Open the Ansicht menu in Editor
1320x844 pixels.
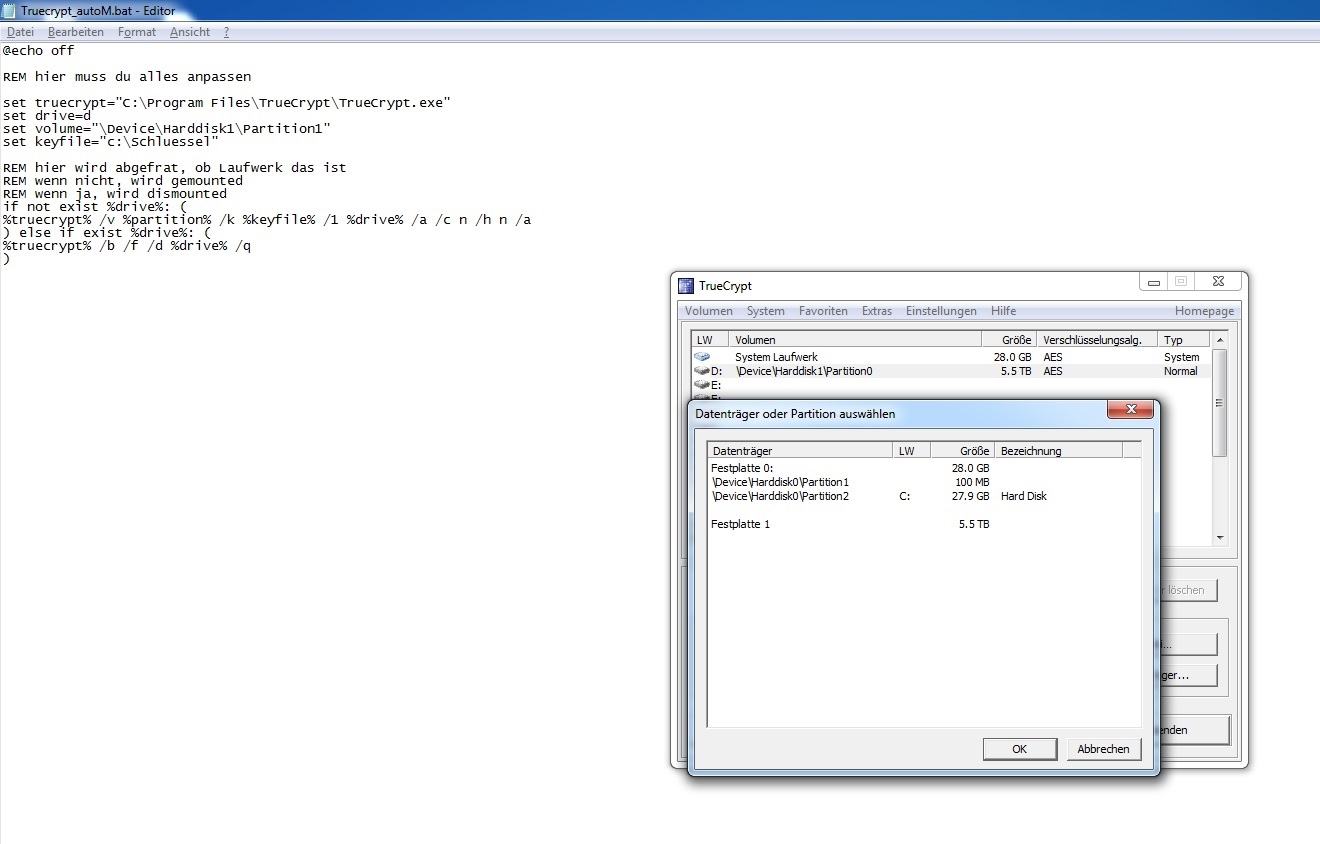coord(190,32)
